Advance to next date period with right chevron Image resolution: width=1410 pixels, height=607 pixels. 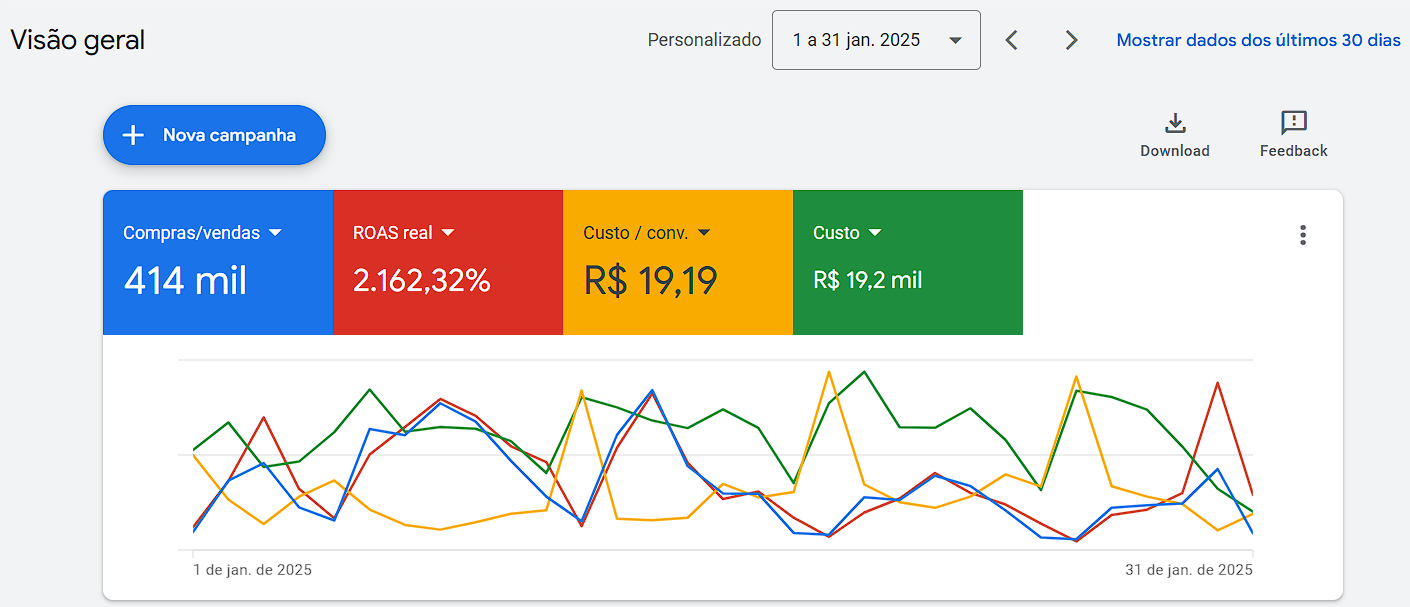click(x=1071, y=40)
